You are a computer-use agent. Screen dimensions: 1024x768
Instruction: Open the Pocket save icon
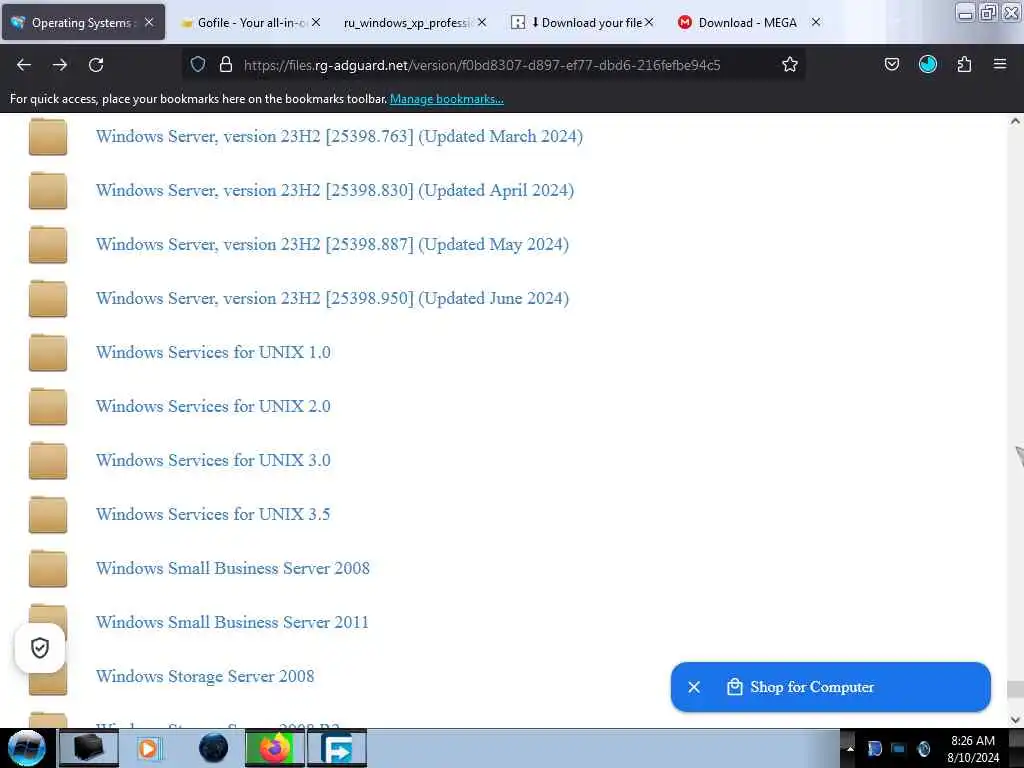891,64
